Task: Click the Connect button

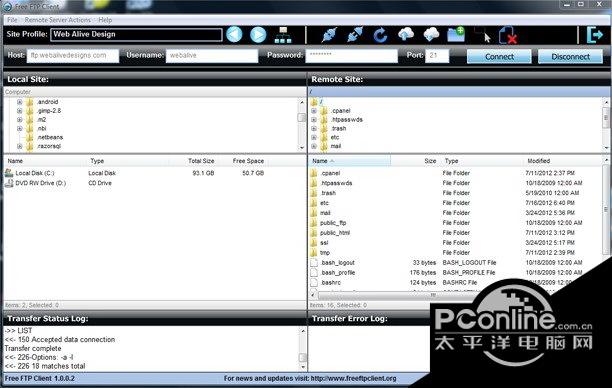Action: pyautogui.click(x=499, y=57)
